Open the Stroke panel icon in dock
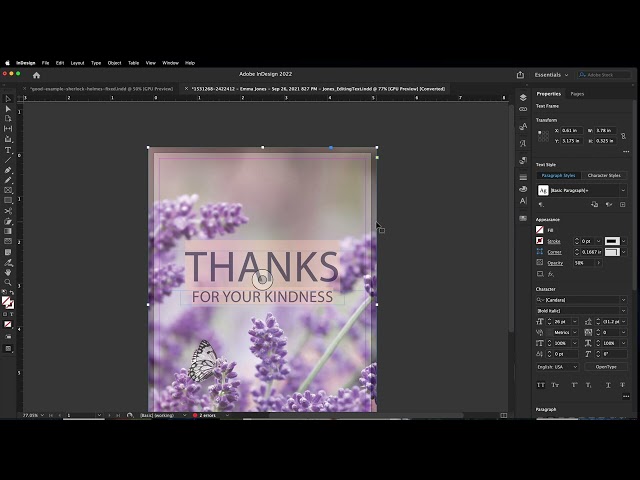 523,177
